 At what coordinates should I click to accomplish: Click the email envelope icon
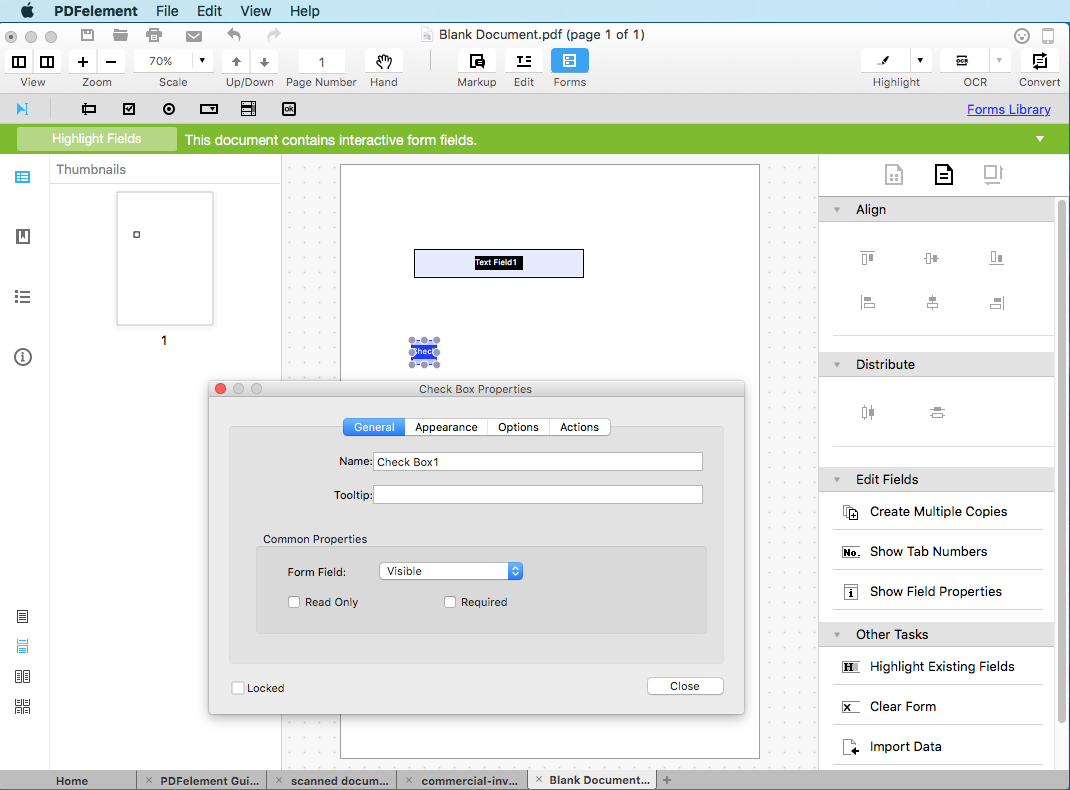click(194, 35)
